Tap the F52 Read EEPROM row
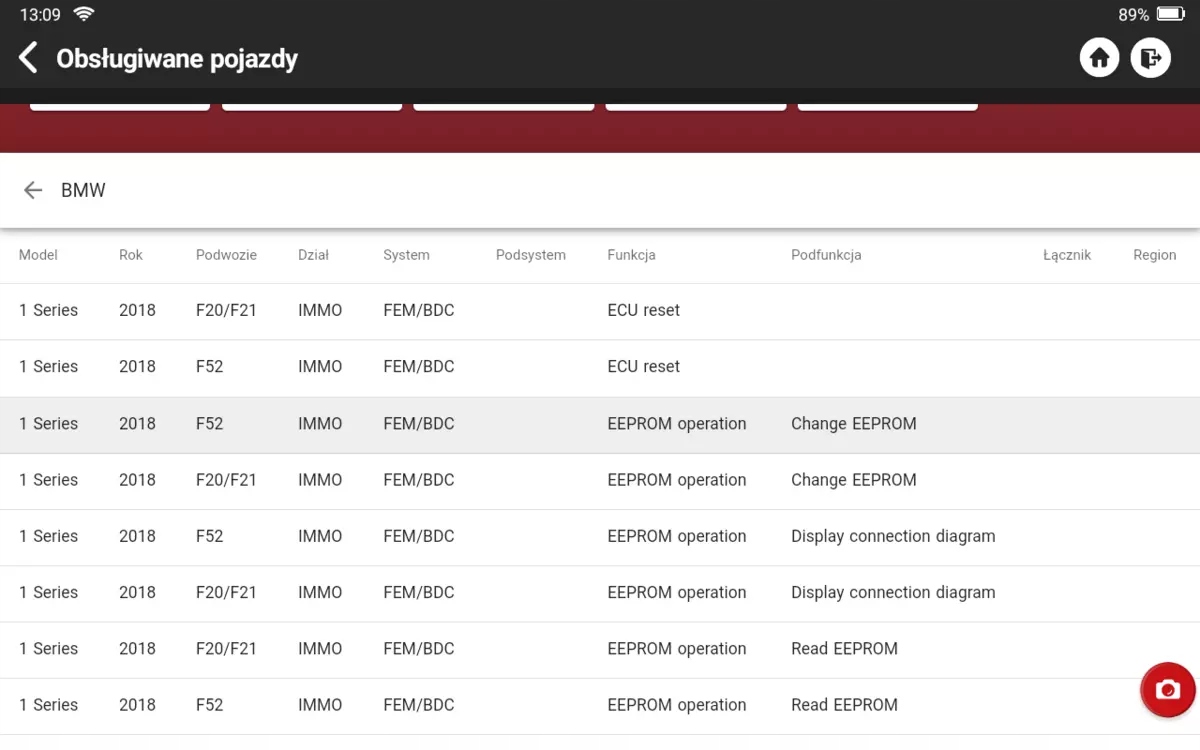The width and height of the screenshot is (1200, 750). (600, 705)
